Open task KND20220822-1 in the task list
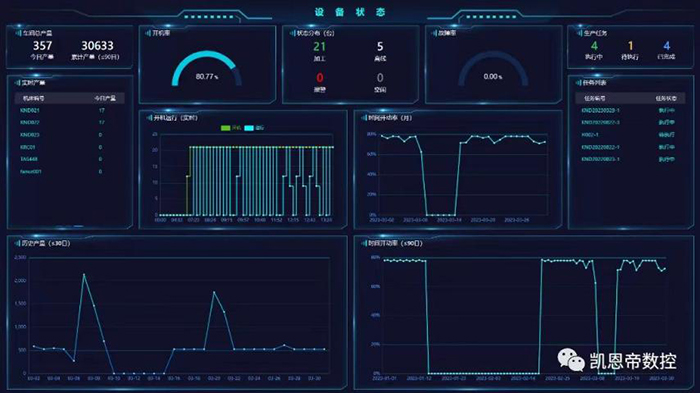Viewport: 700px width, 393px height. click(x=629, y=147)
